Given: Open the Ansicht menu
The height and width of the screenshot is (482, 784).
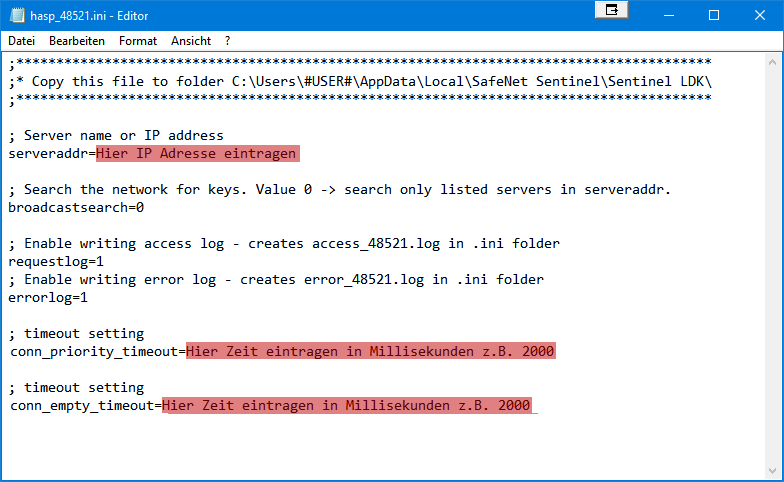Looking at the screenshot, I should click(x=190, y=41).
